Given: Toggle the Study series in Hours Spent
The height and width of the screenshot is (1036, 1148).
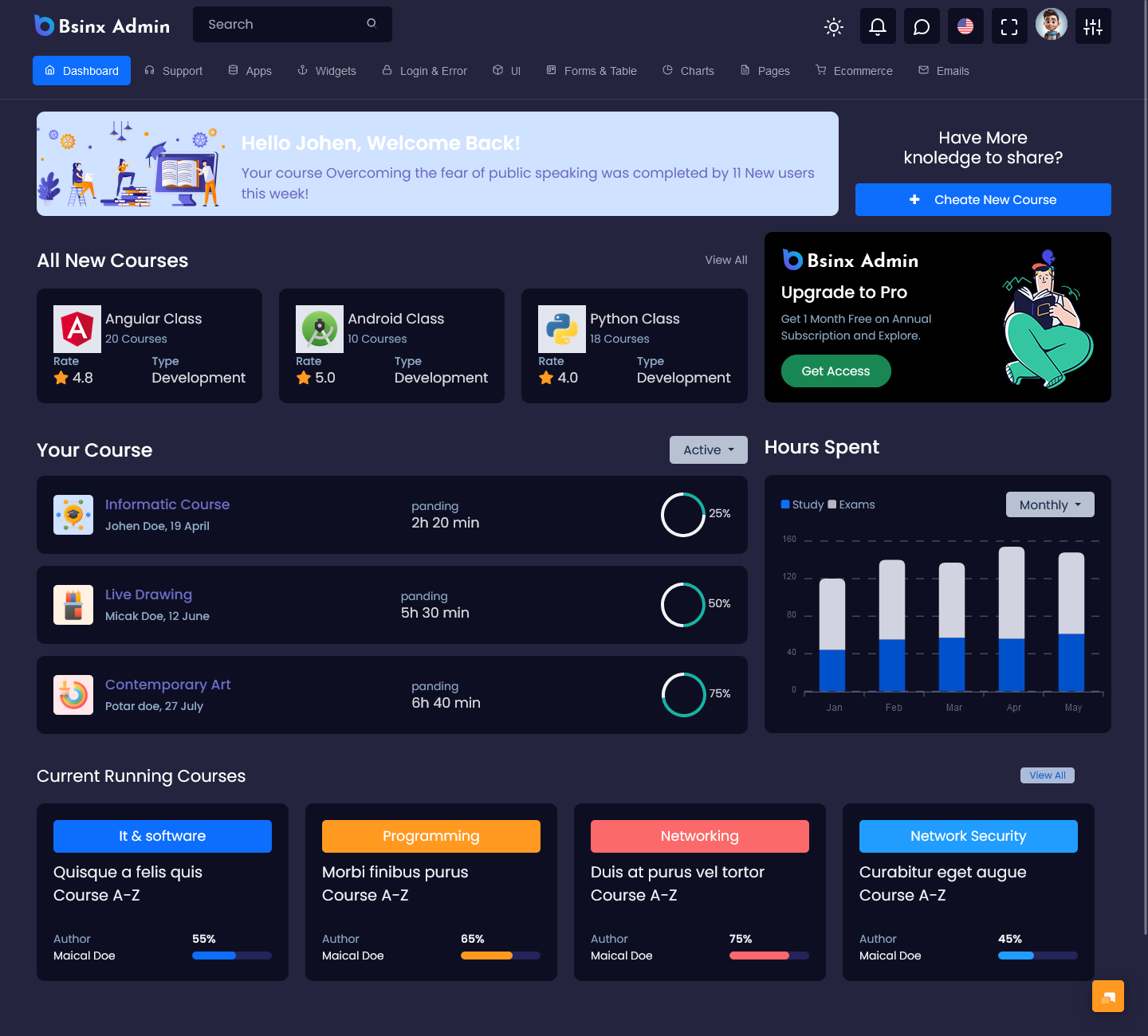Looking at the screenshot, I should (x=802, y=504).
